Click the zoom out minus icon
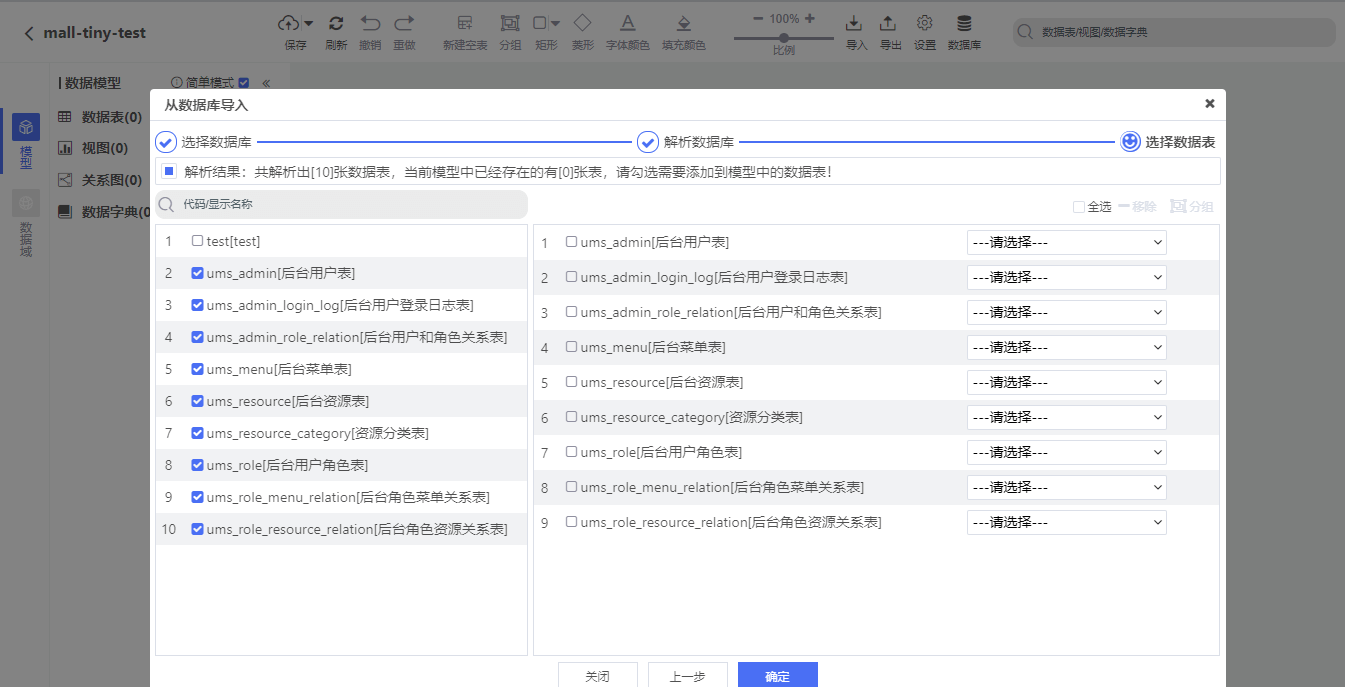Screen dimensions: 1345x687 pyautogui.click(x=758, y=18)
